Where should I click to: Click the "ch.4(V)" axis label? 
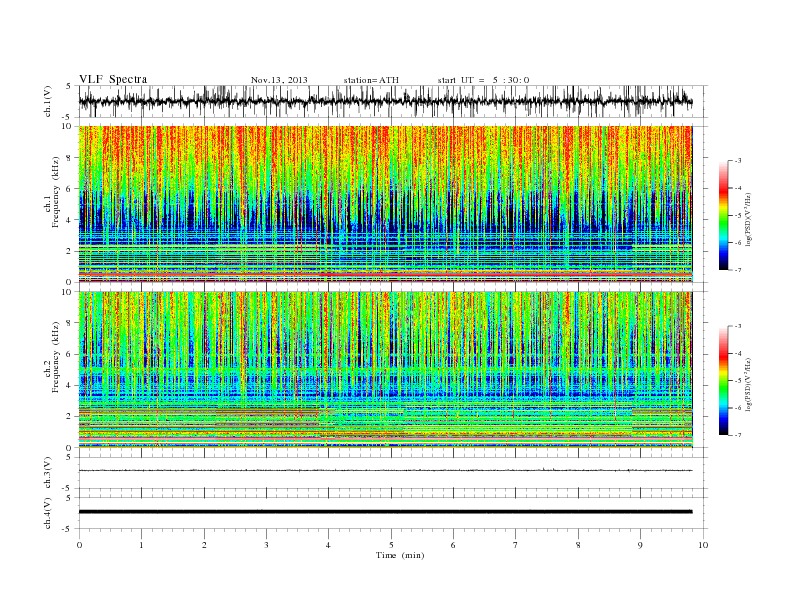tap(48, 513)
